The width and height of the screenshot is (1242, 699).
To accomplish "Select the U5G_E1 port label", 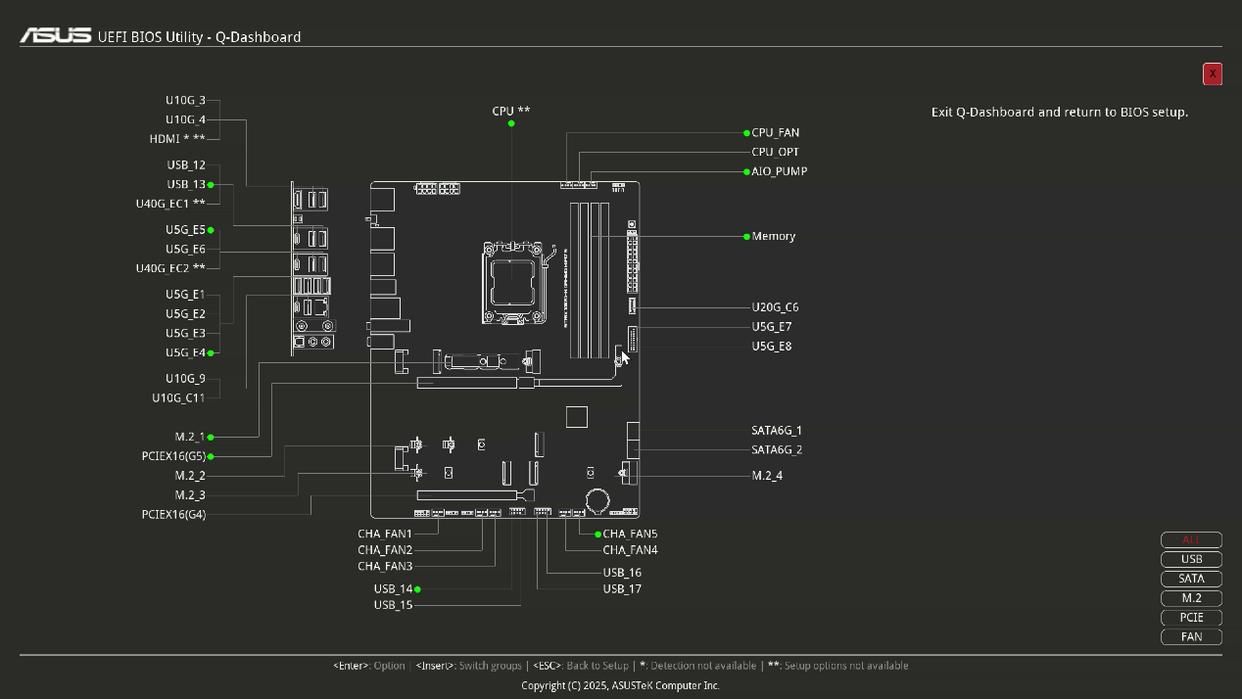I will click(x=185, y=294).
